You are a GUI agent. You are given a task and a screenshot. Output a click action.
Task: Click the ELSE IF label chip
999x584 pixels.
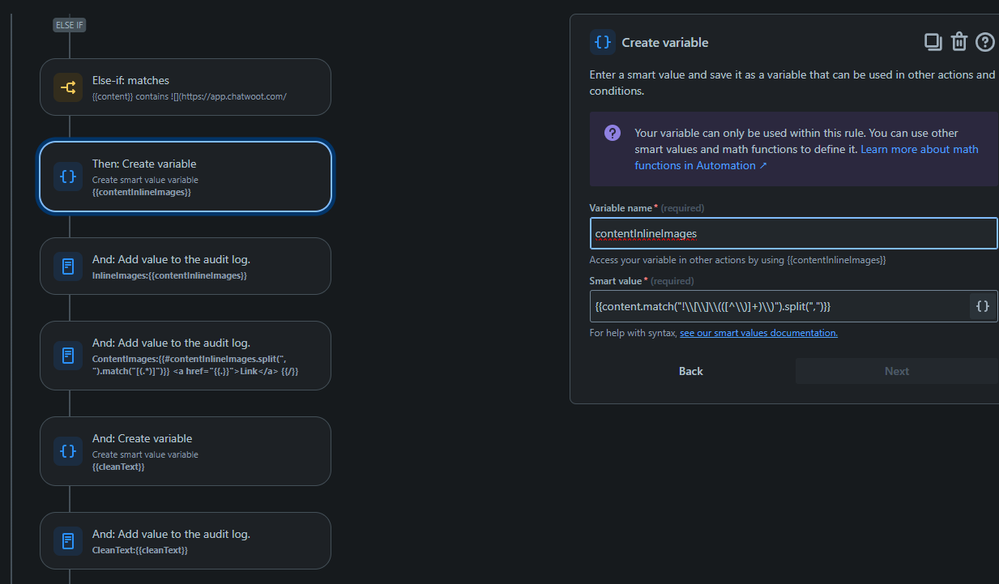pyautogui.click(x=69, y=24)
